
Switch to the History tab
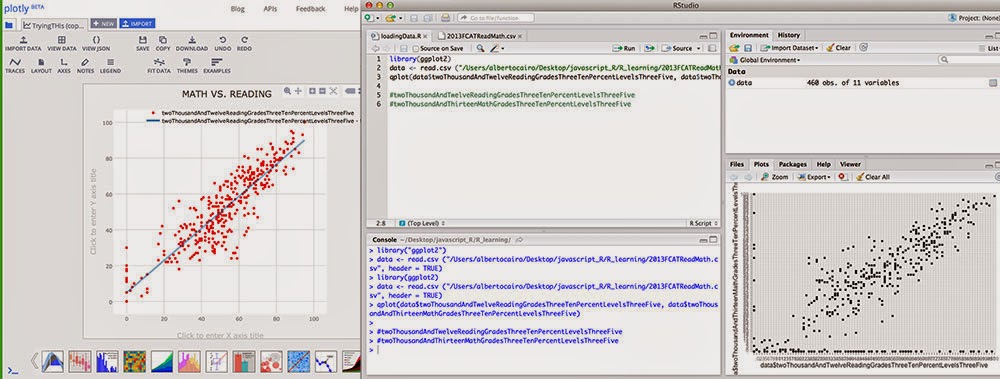pyautogui.click(x=789, y=36)
